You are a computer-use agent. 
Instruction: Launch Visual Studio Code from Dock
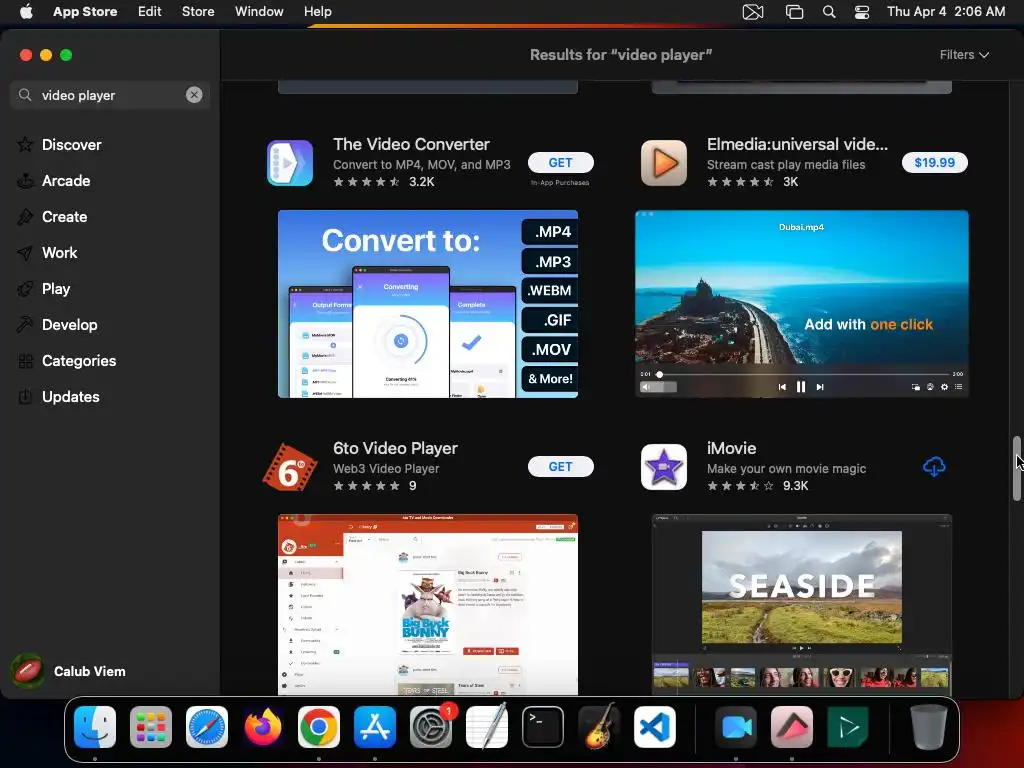pos(655,727)
